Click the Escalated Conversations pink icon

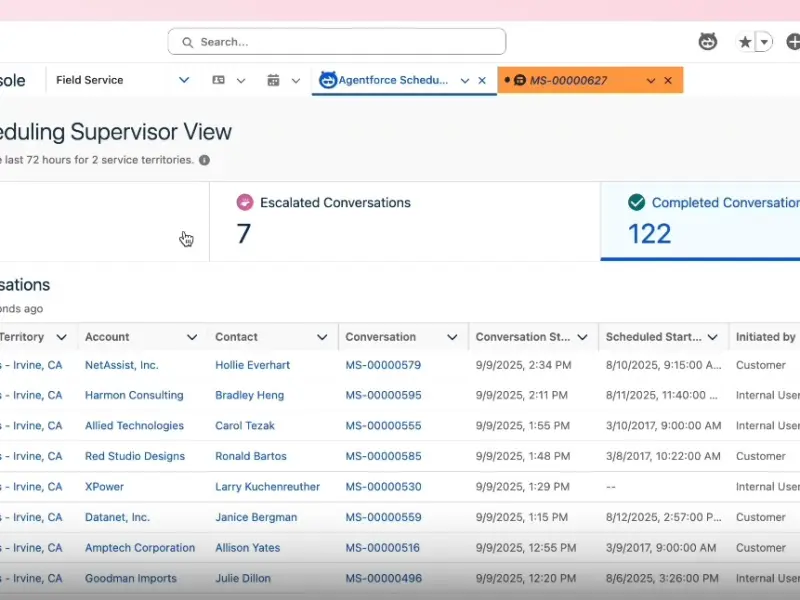coord(245,202)
